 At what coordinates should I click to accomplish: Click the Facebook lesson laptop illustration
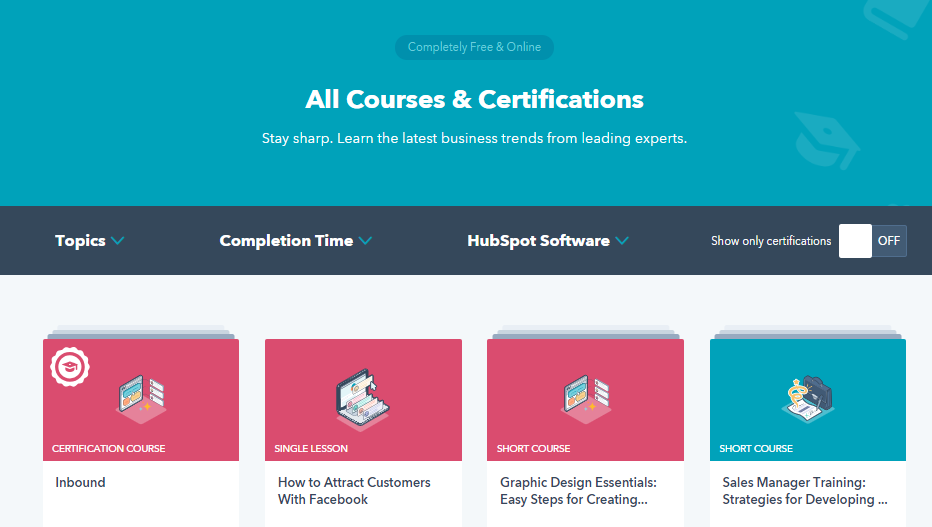(362, 398)
